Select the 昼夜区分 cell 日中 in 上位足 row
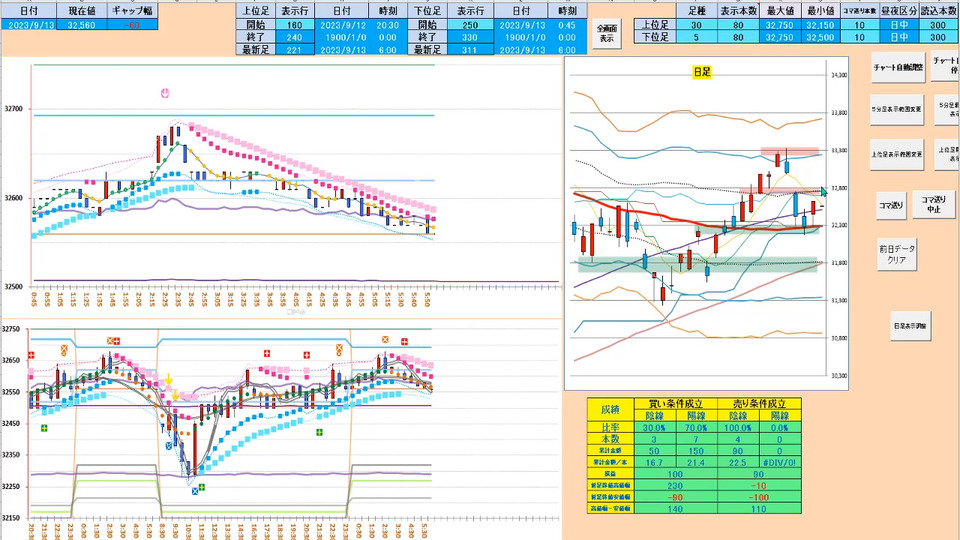960x540 pixels. (899, 25)
